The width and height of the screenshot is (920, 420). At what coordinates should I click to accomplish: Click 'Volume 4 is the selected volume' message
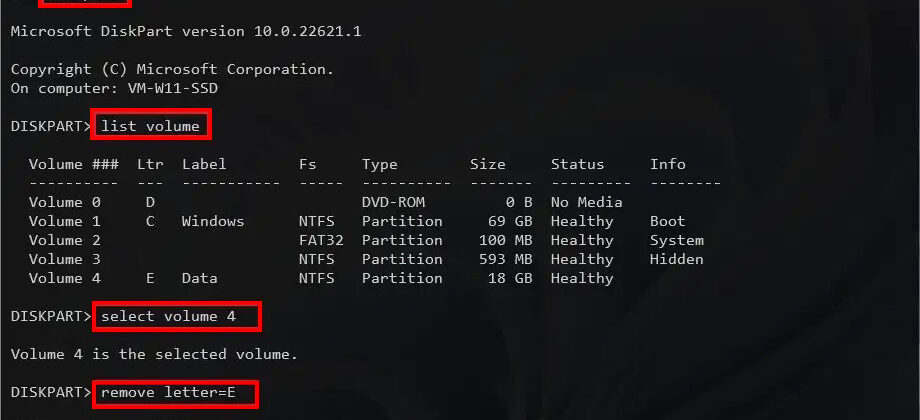click(x=154, y=354)
